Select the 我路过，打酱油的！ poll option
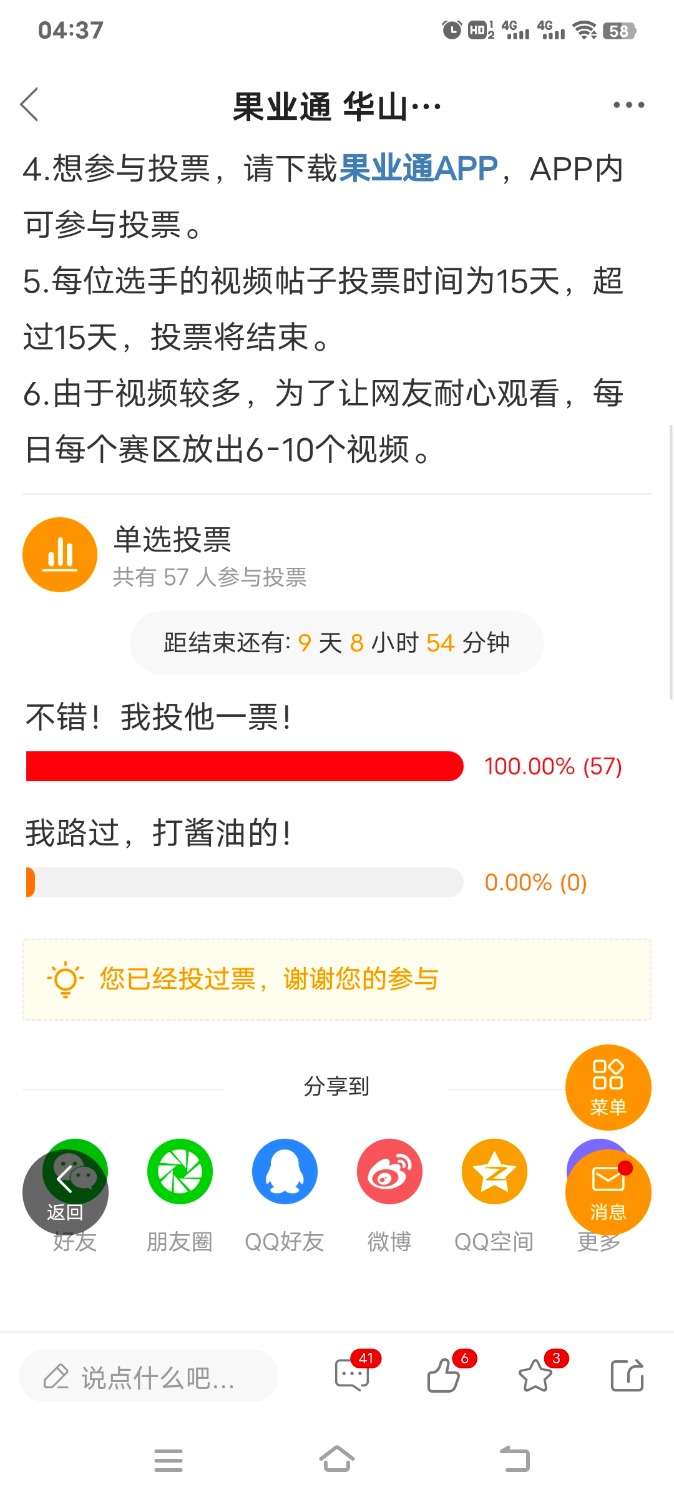The height and width of the screenshot is (1500, 674). point(158,833)
